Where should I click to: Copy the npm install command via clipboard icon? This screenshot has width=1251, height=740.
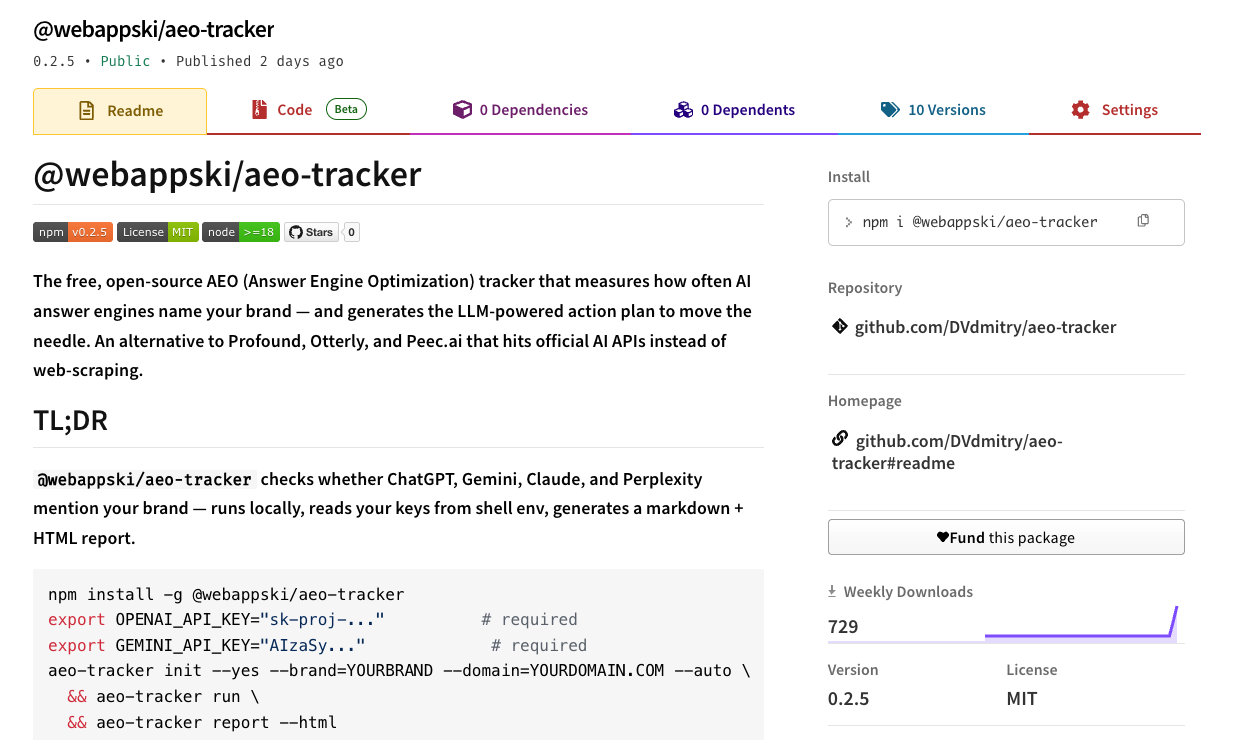[x=1143, y=221]
